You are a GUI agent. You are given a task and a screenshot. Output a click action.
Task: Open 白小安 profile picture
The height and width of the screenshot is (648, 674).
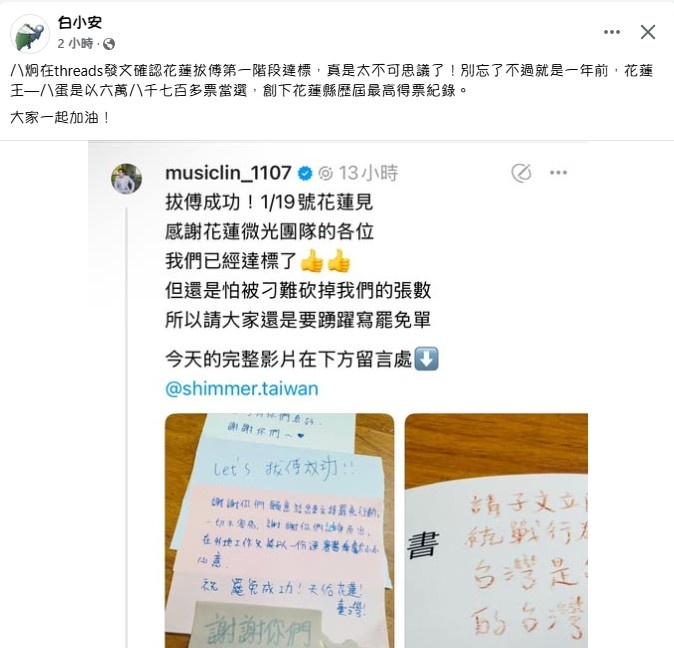(30, 34)
